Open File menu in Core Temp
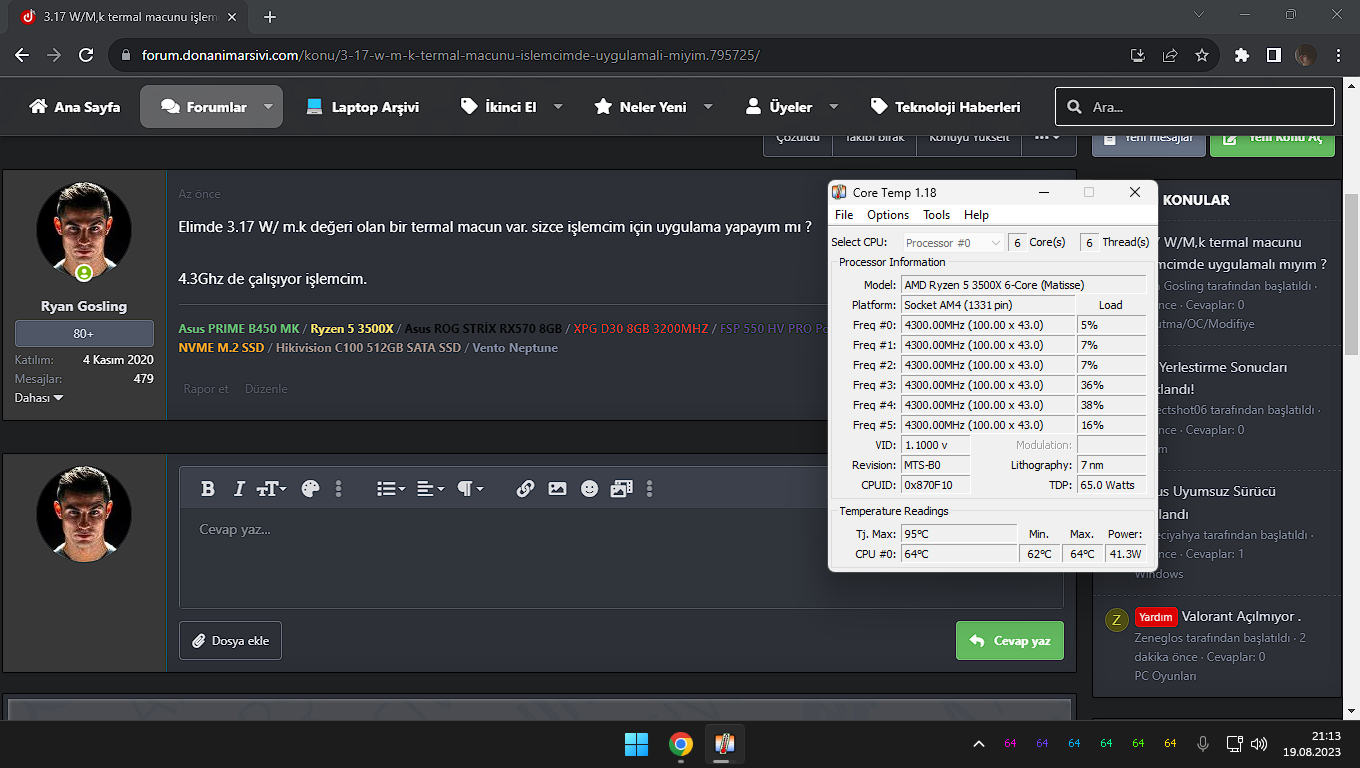 click(x=844, y=215)
